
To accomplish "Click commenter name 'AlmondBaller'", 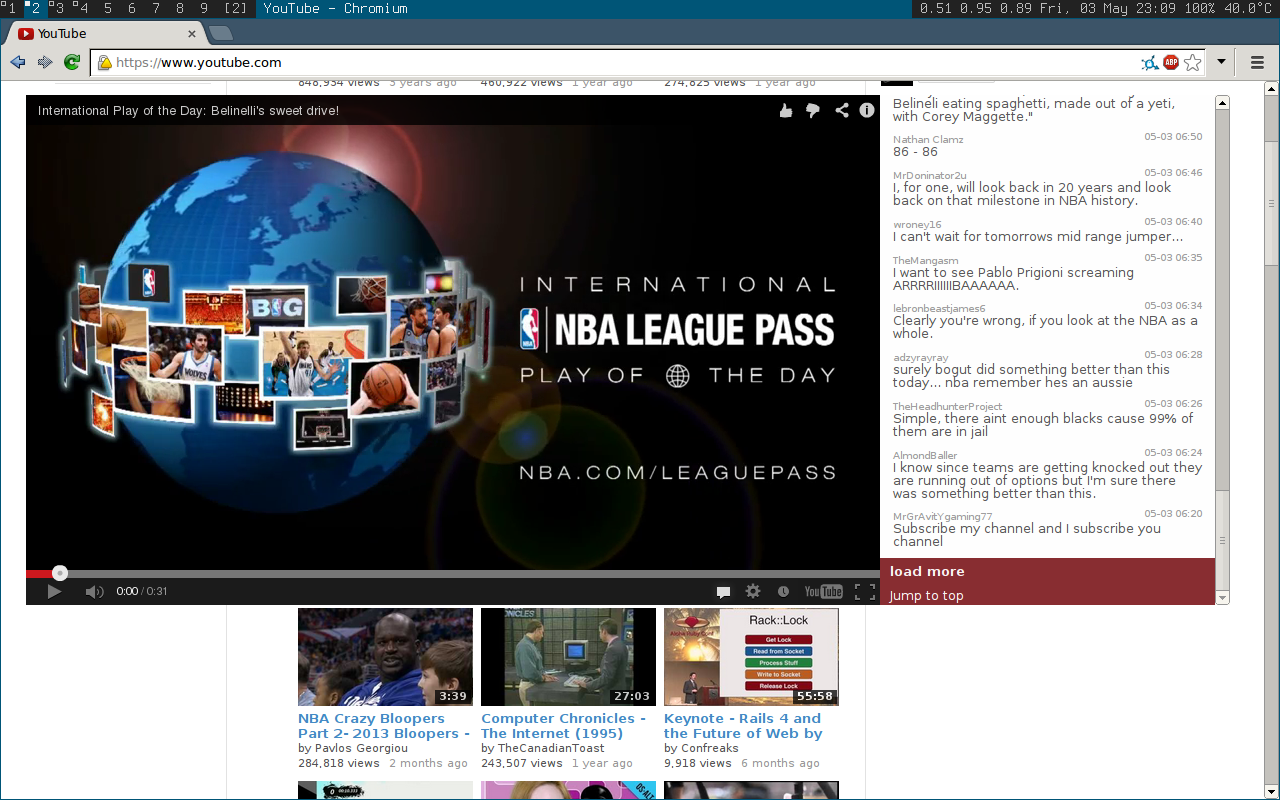I will (x=925, y=456).
